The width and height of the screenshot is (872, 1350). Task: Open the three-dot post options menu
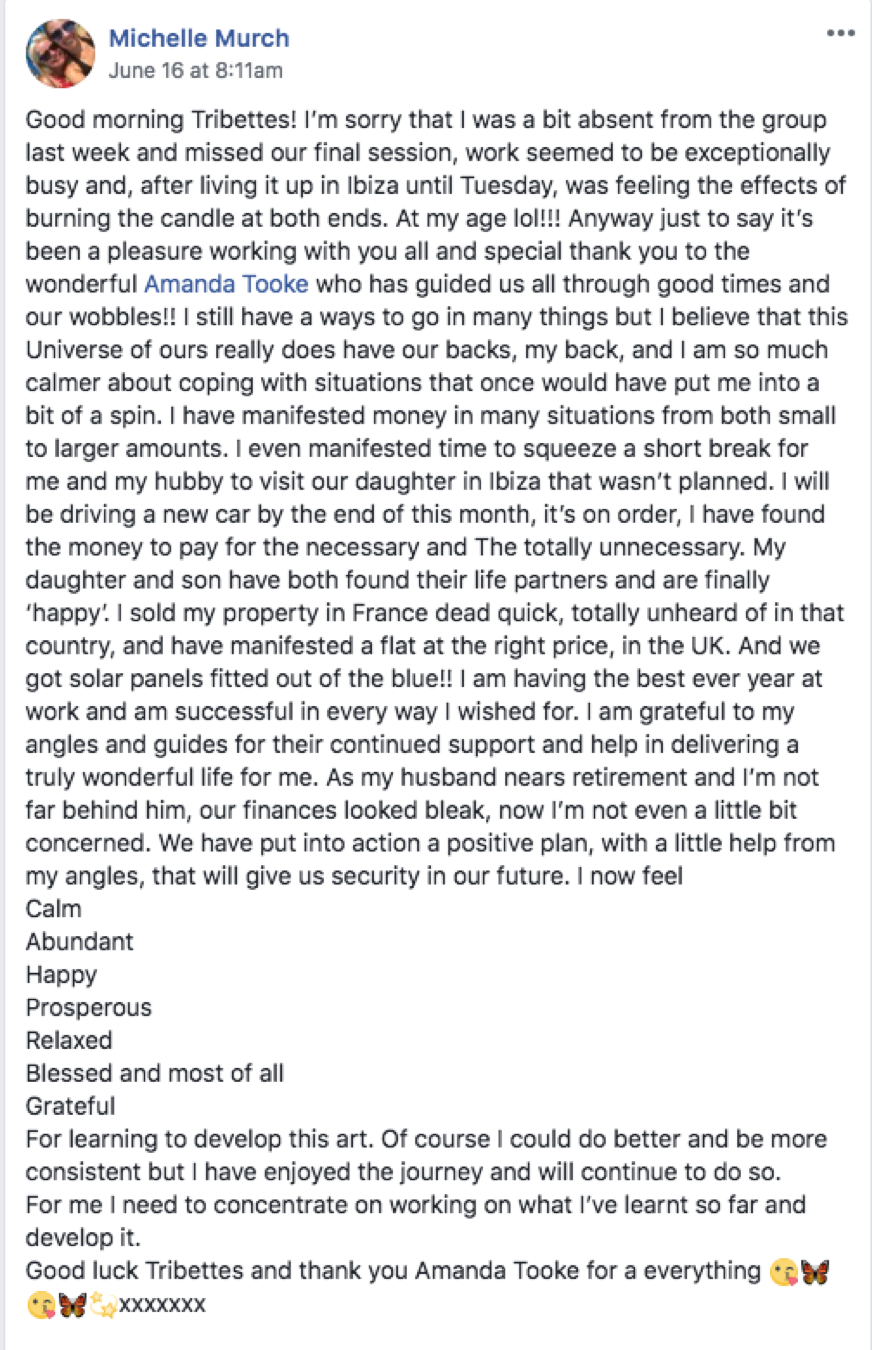coord(841,33)
